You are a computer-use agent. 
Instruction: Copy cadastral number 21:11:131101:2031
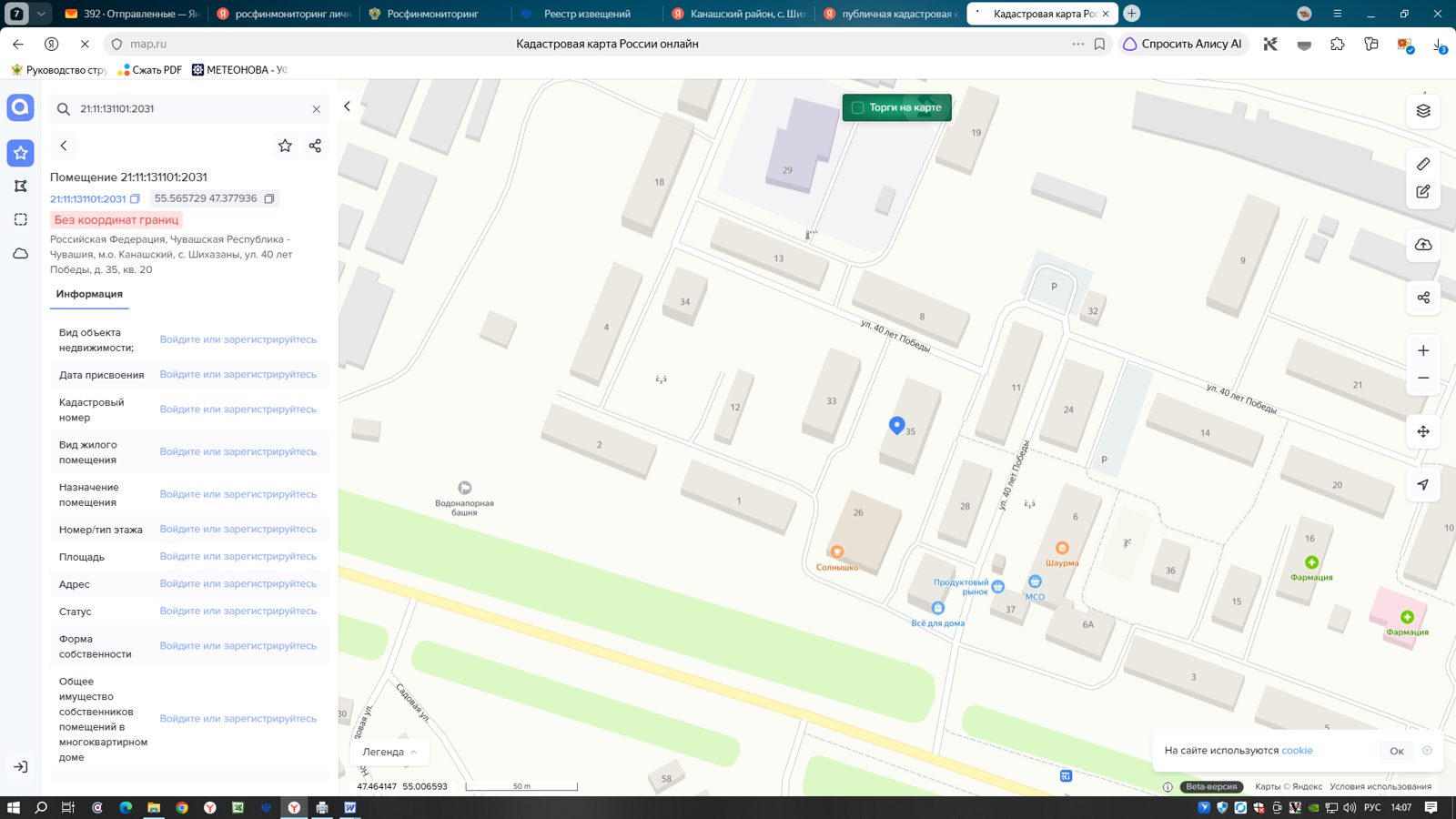tap(135, 198)
